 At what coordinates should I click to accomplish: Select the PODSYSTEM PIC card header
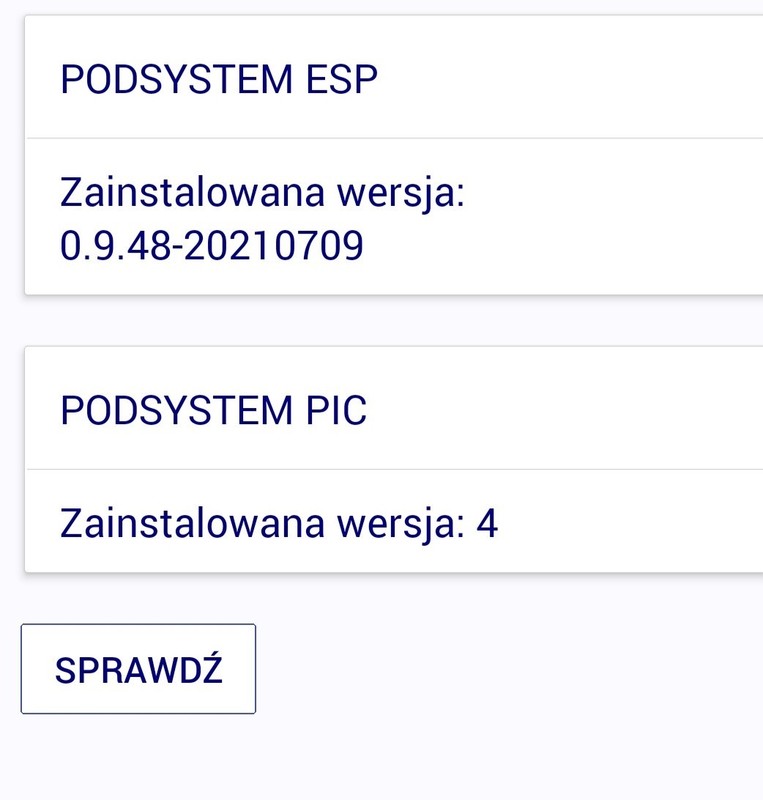213,410
